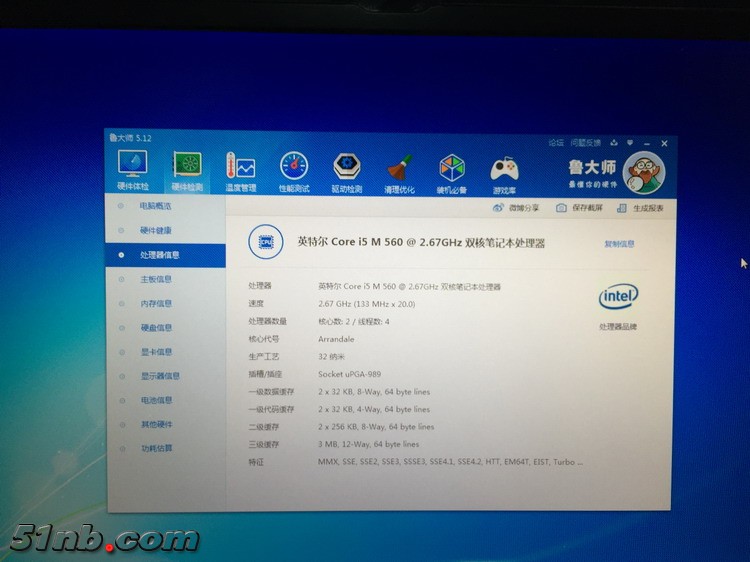The width and height of the screenshot is (750, 562).
Task: Click the blue CPU chip icon
Action: click(265, 242)
